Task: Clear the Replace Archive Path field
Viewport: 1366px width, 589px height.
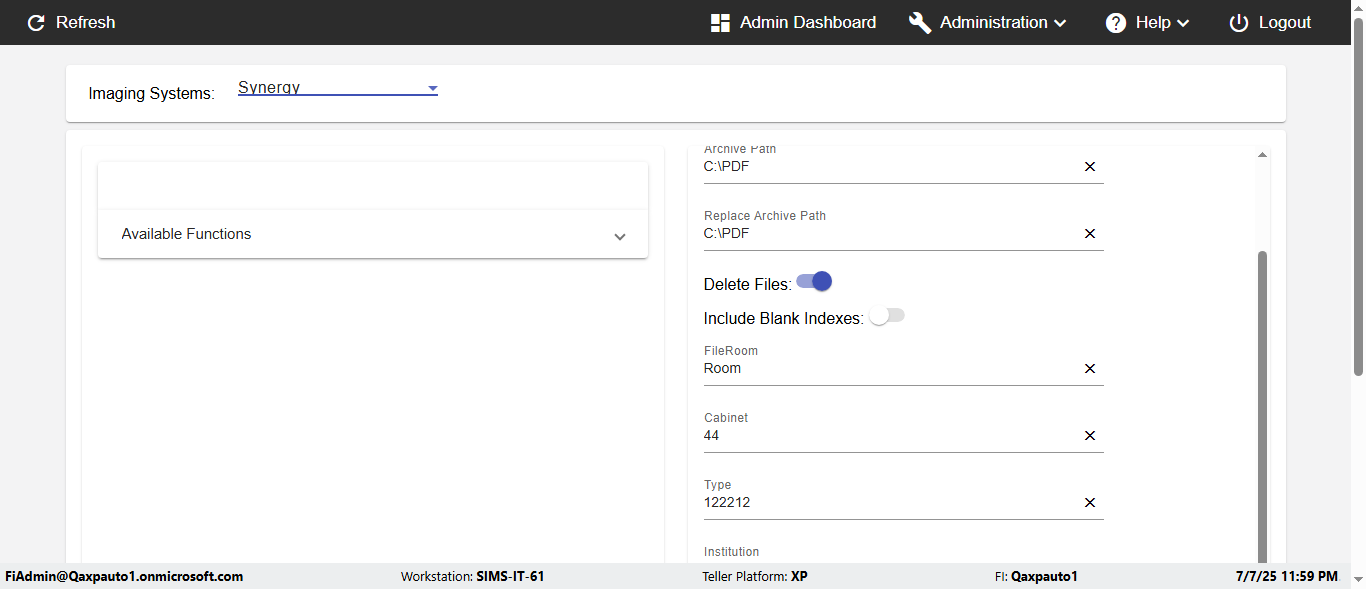Action: coord(1090,234)
